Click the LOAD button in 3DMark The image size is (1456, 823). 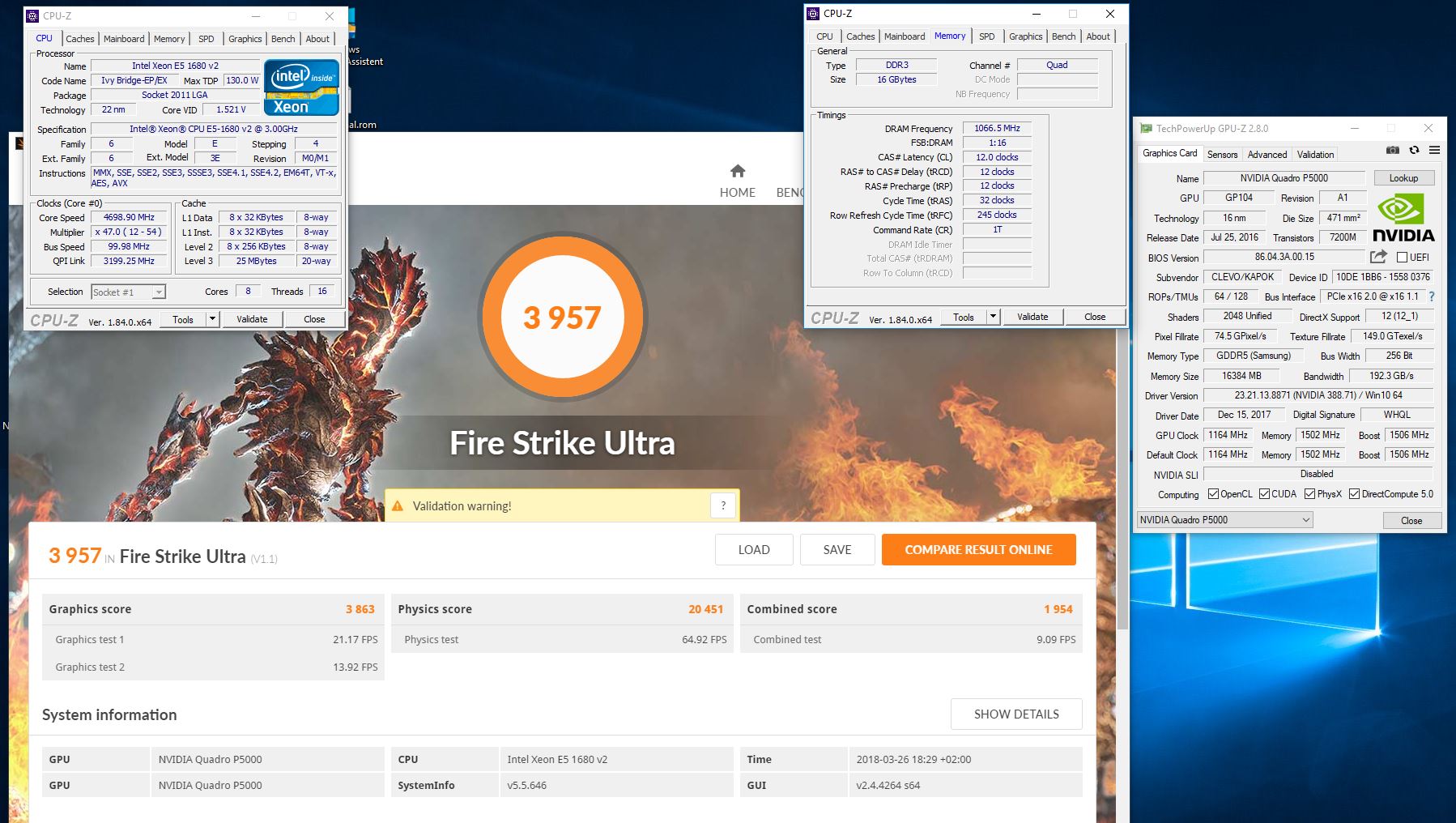coord(754,549)
